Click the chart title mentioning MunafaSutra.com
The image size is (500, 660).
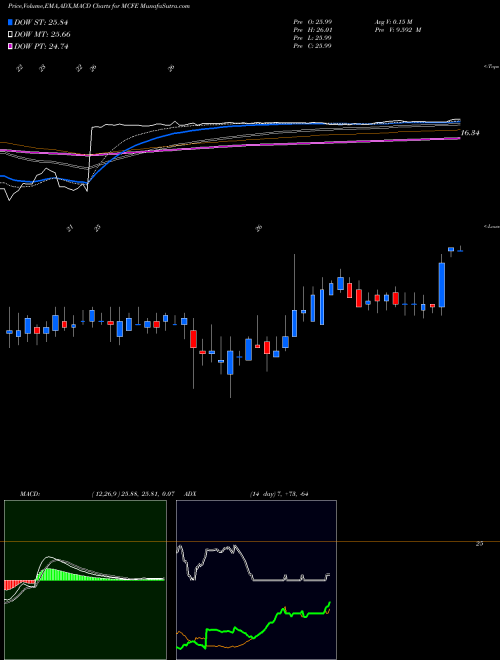[x=99, y=6]
